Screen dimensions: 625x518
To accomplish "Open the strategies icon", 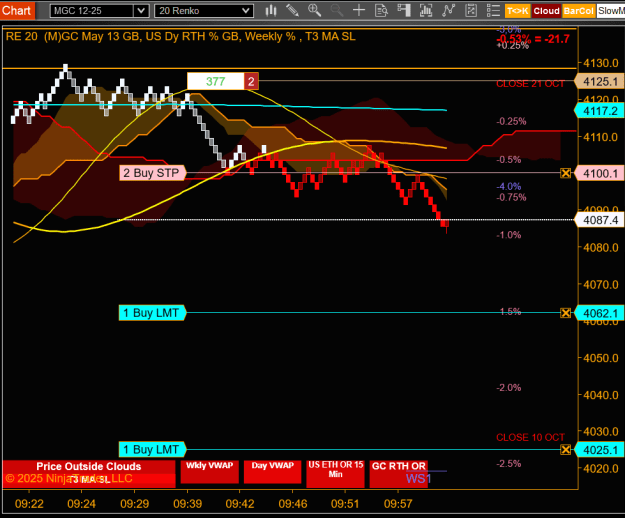I will point(471,10).
